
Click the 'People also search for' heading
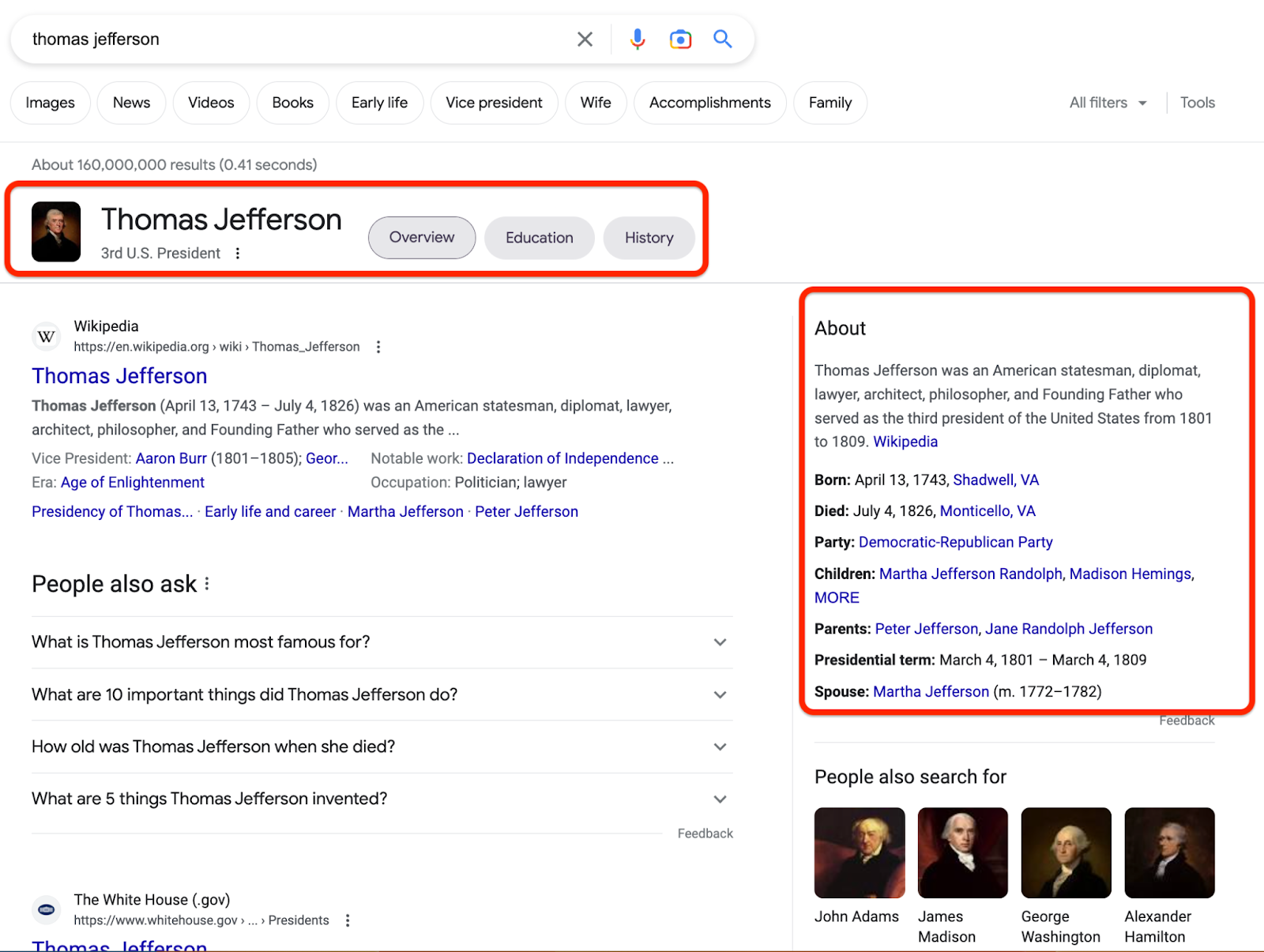coord(910,777)
